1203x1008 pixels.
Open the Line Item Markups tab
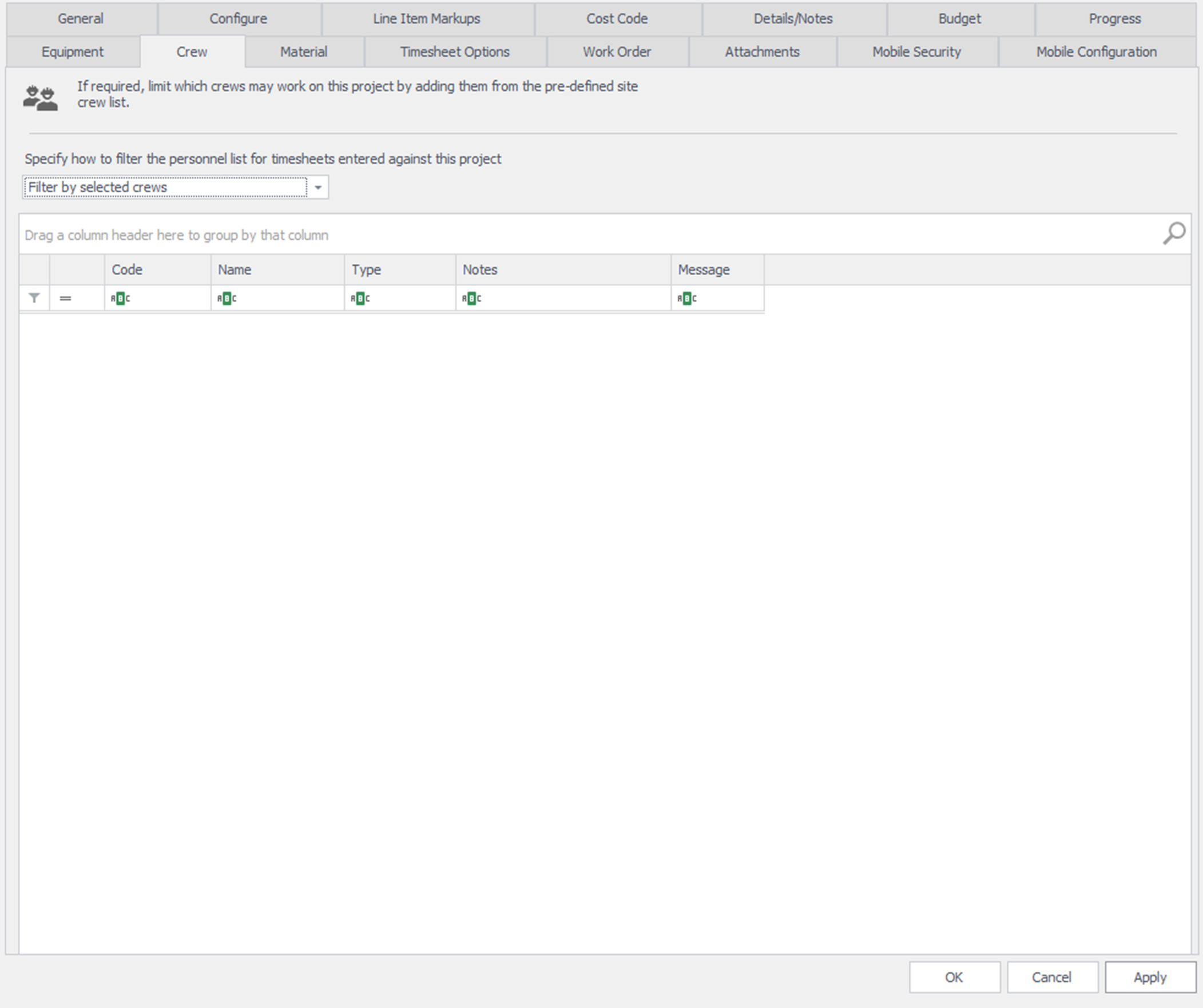427,18
